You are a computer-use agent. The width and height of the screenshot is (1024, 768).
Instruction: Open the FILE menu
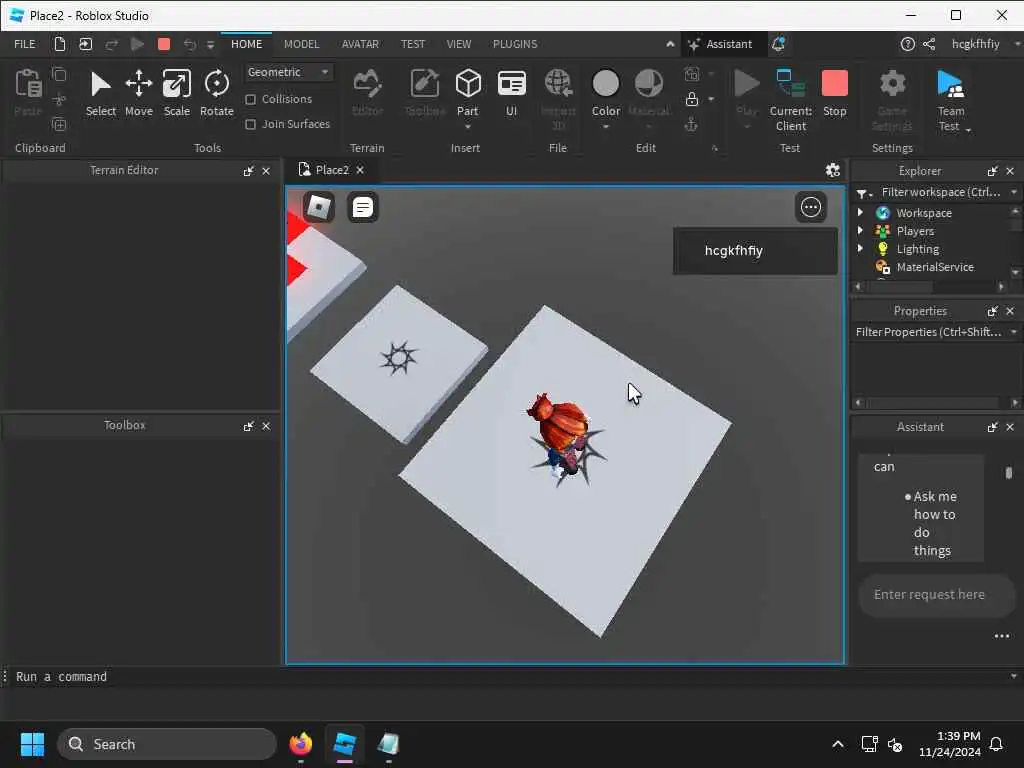point(25,44)
